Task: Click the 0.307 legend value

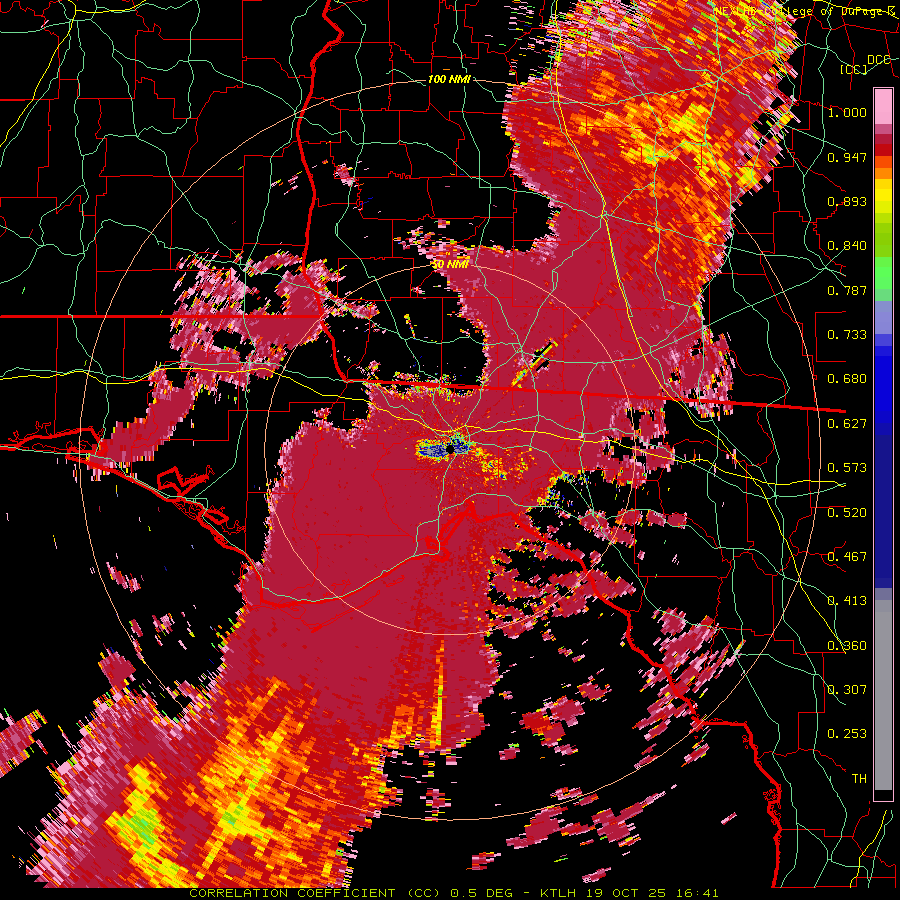Action: pos(847,690)
